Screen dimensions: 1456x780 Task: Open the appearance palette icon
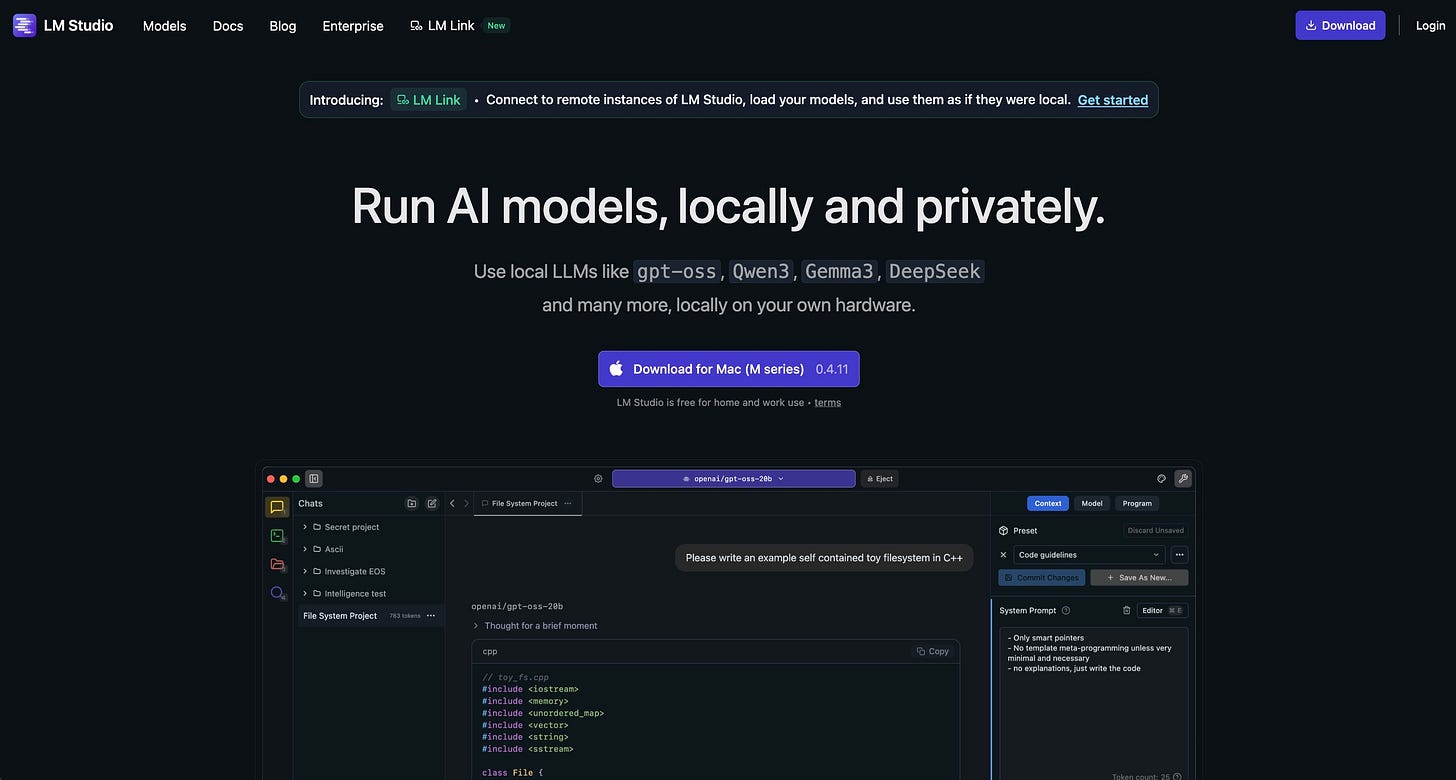coord(1161,479)
